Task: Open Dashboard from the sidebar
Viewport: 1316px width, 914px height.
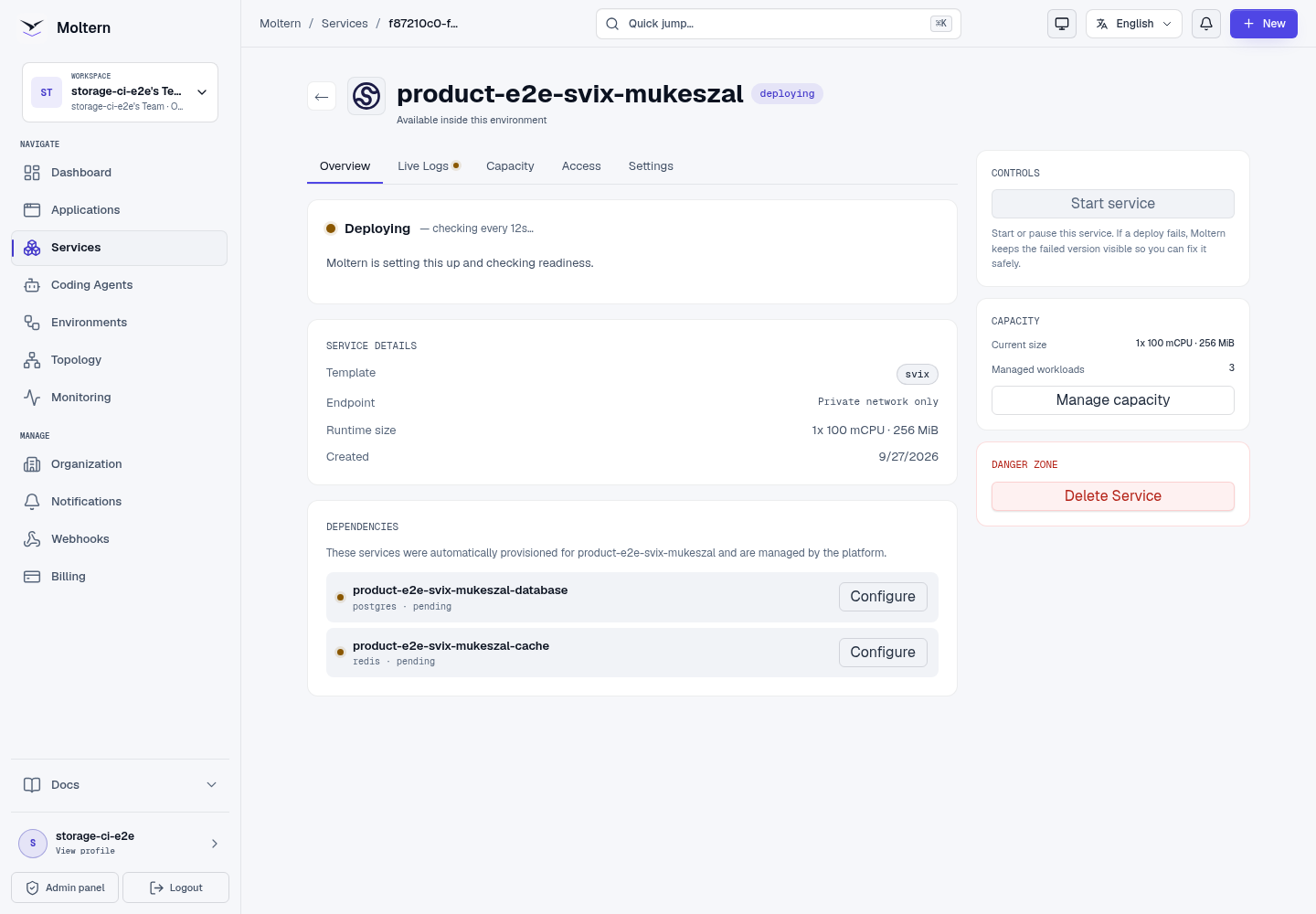Action: tap(119, 173)
